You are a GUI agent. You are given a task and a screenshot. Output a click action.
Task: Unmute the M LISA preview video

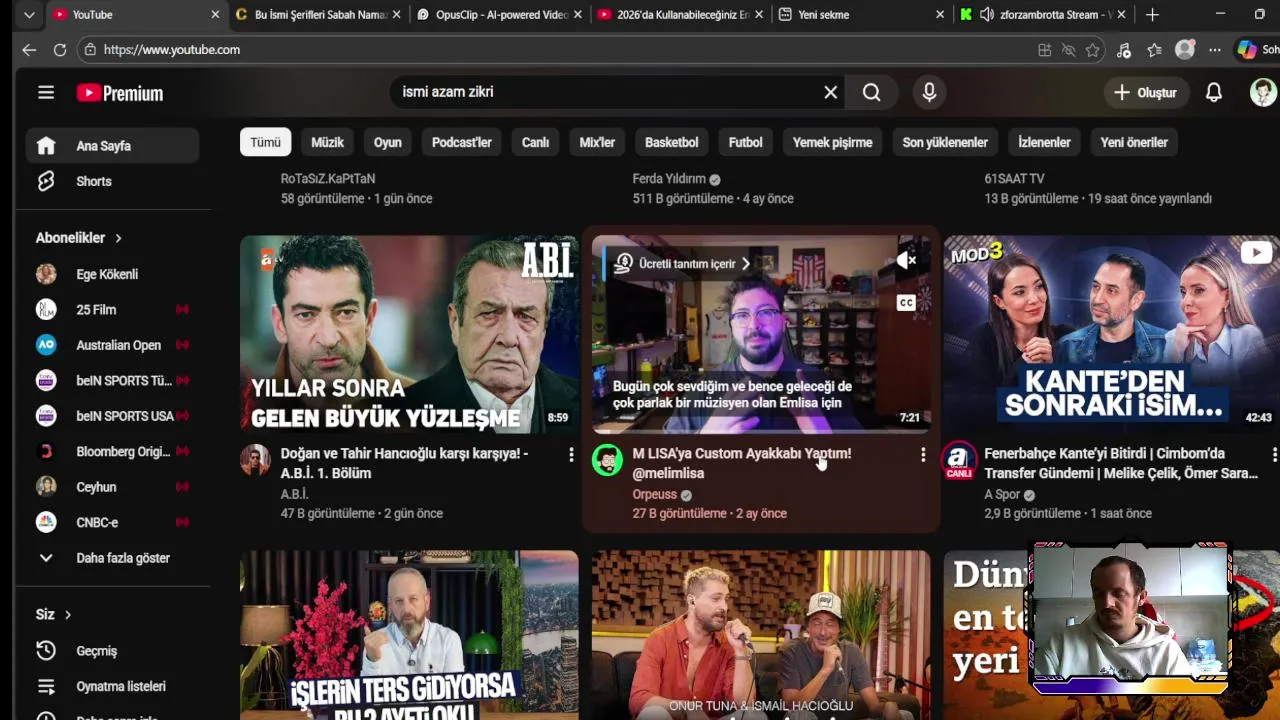click(906, 261)
